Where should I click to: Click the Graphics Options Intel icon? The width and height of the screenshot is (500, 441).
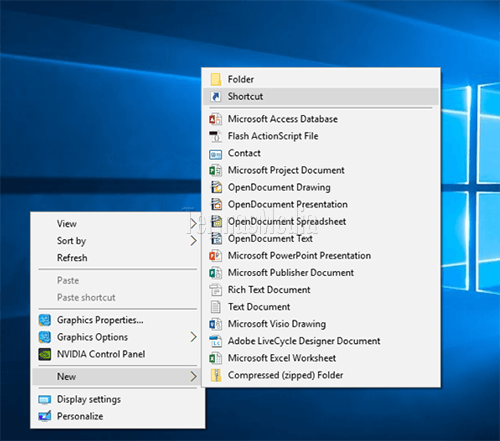coord(45,337)
